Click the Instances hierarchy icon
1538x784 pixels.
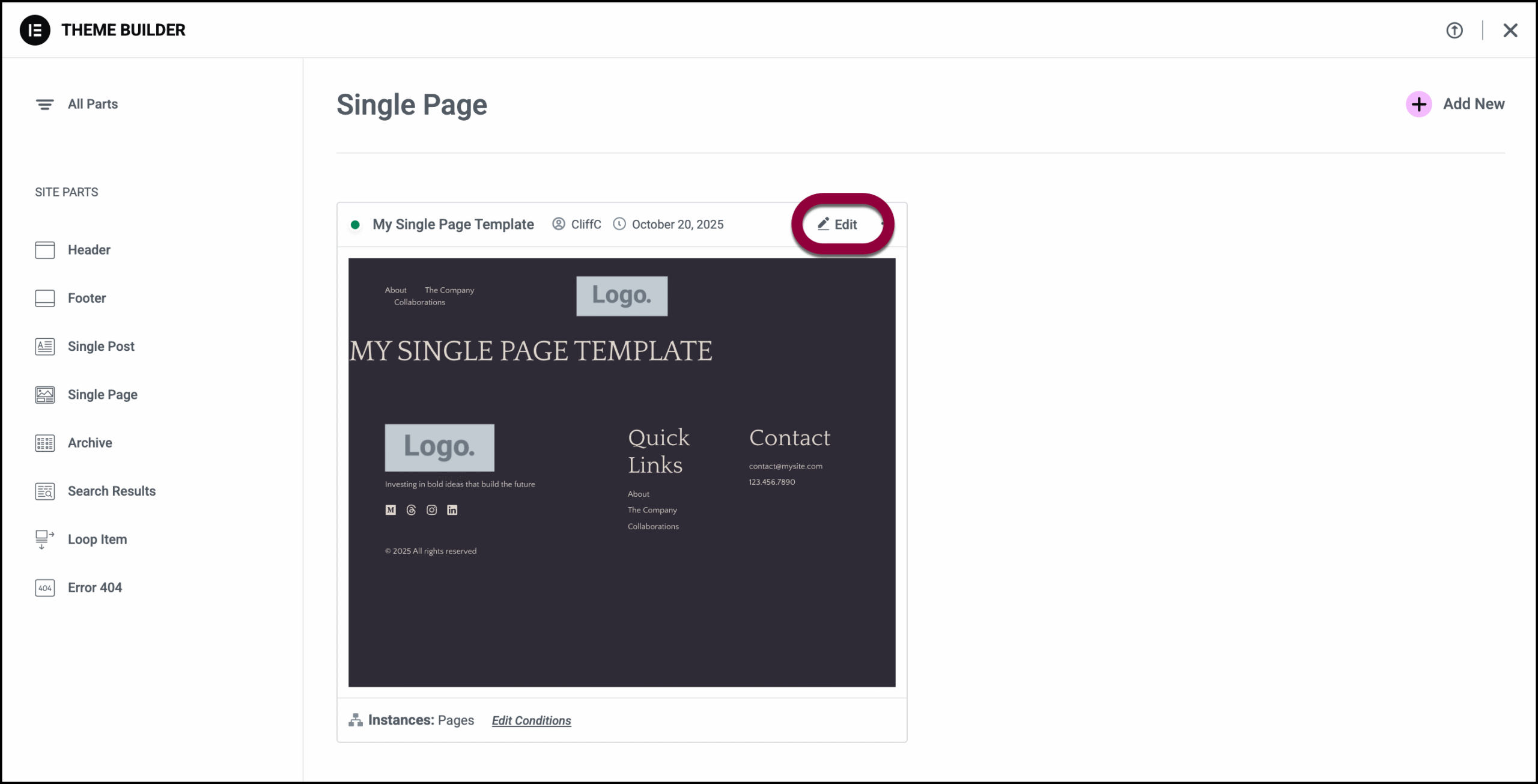click(355, 720)
